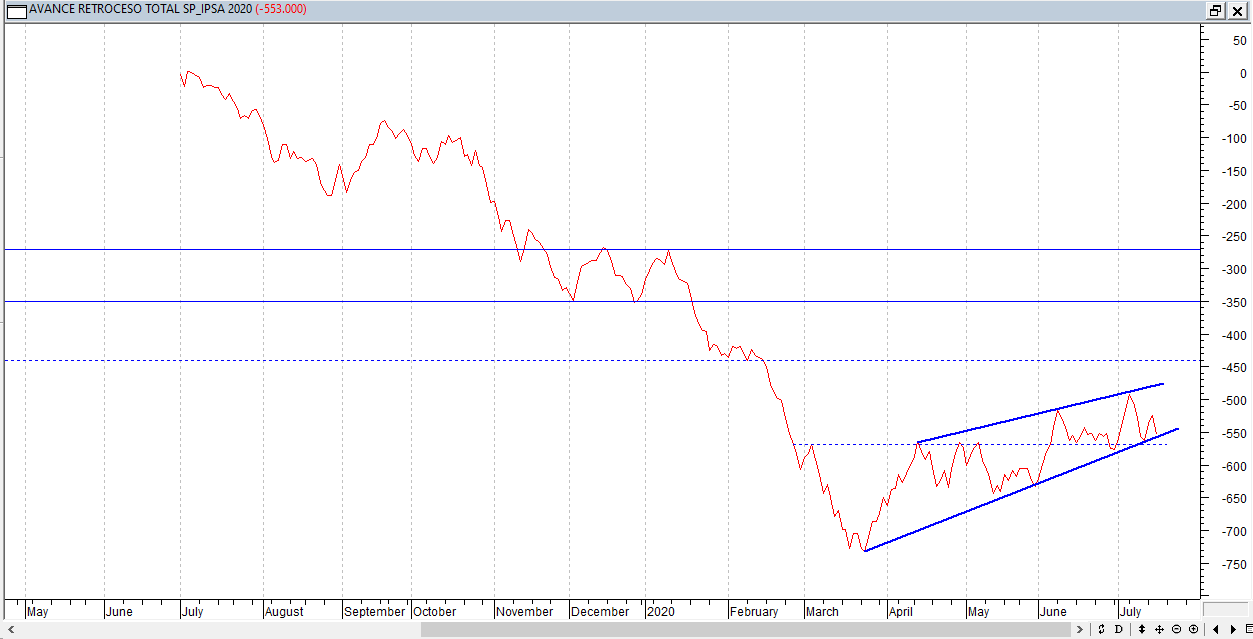Click the November label on time axis
Viewport: 1253px width, 639px height.
[x=525, y=611]
